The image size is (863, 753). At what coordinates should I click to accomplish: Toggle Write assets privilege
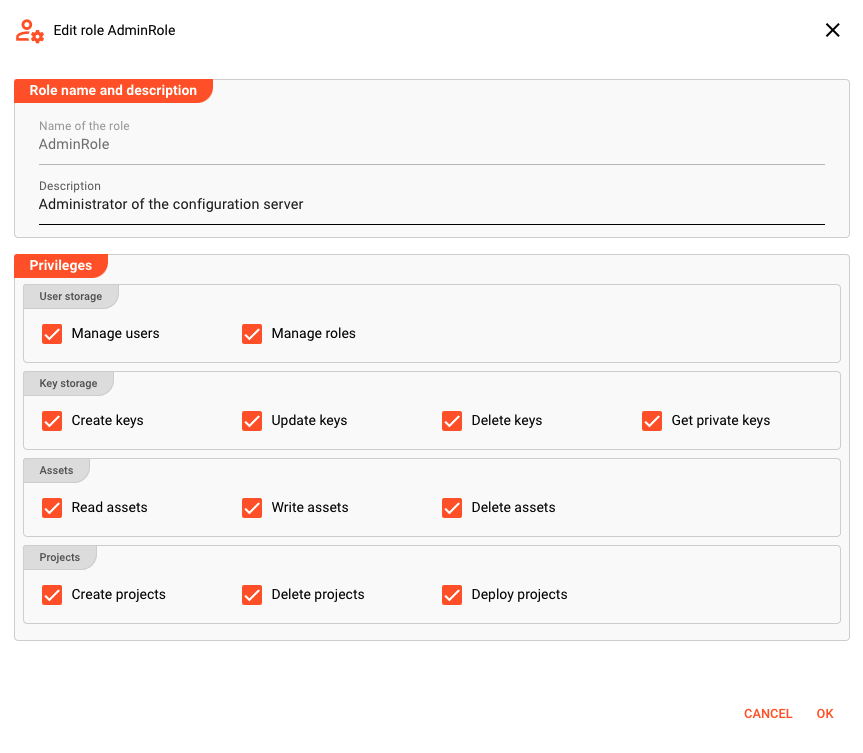click(252, 508)
